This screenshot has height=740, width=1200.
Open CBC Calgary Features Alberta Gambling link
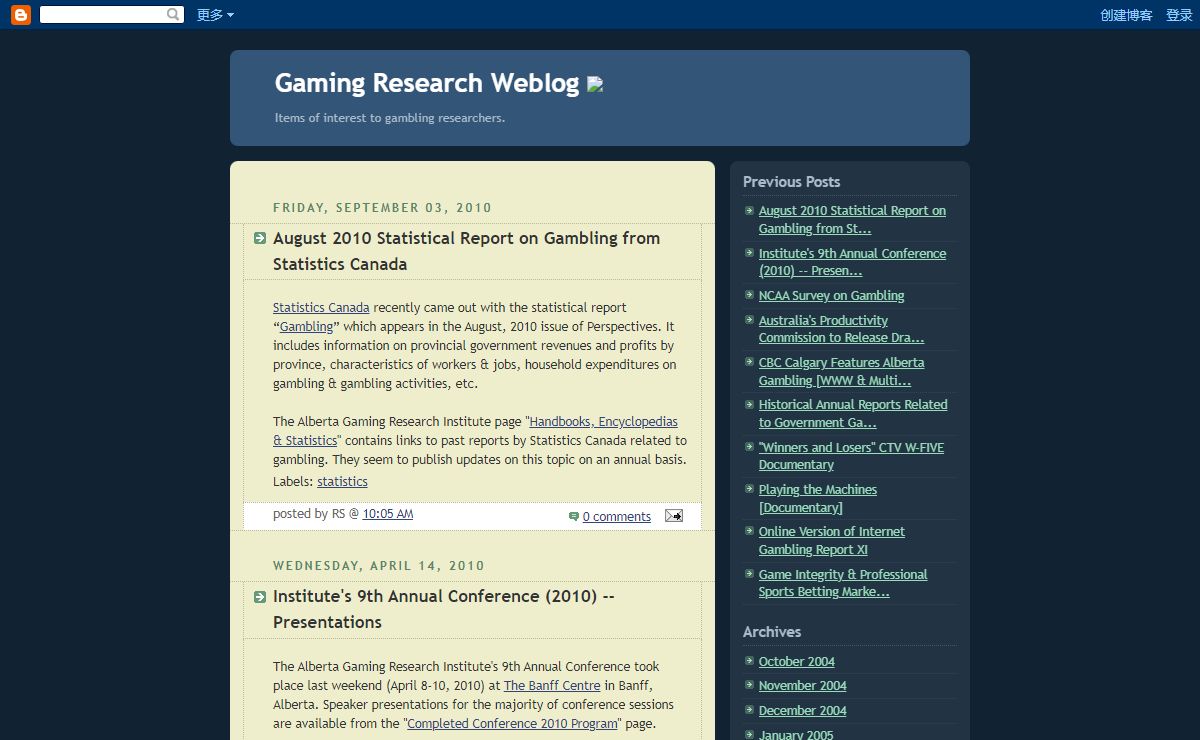point(841,372)
